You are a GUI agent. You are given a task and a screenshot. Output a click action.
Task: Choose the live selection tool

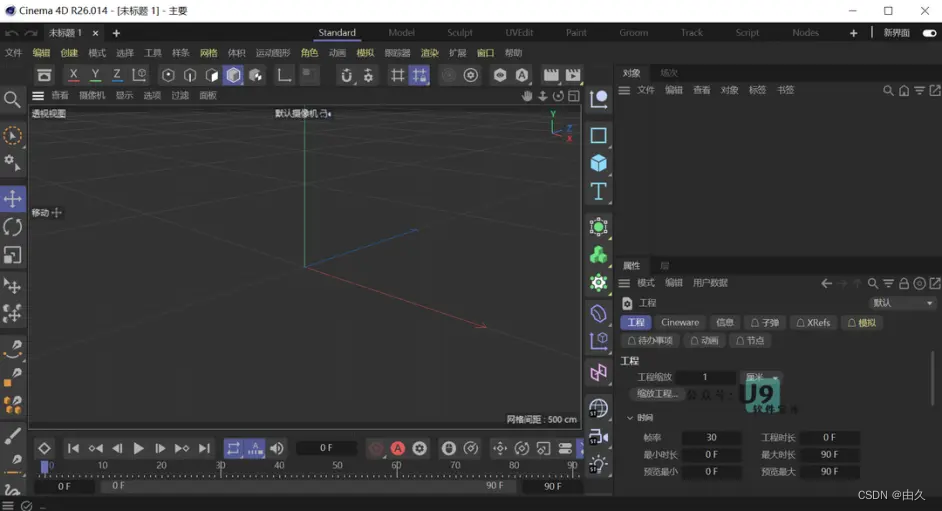[13, 136]
